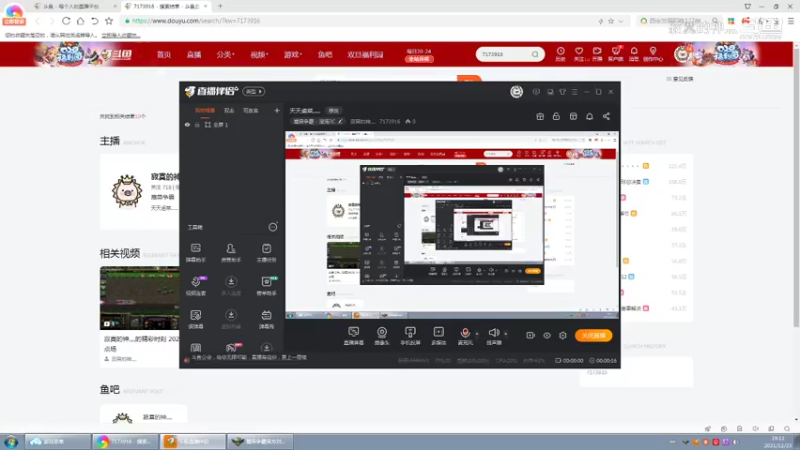Image resolution: width=800 pixels, height=450 pixels.
Task: Go to 鱼吧 on Douyu nav
Action: pyautogui.click(x=324, y=55)
